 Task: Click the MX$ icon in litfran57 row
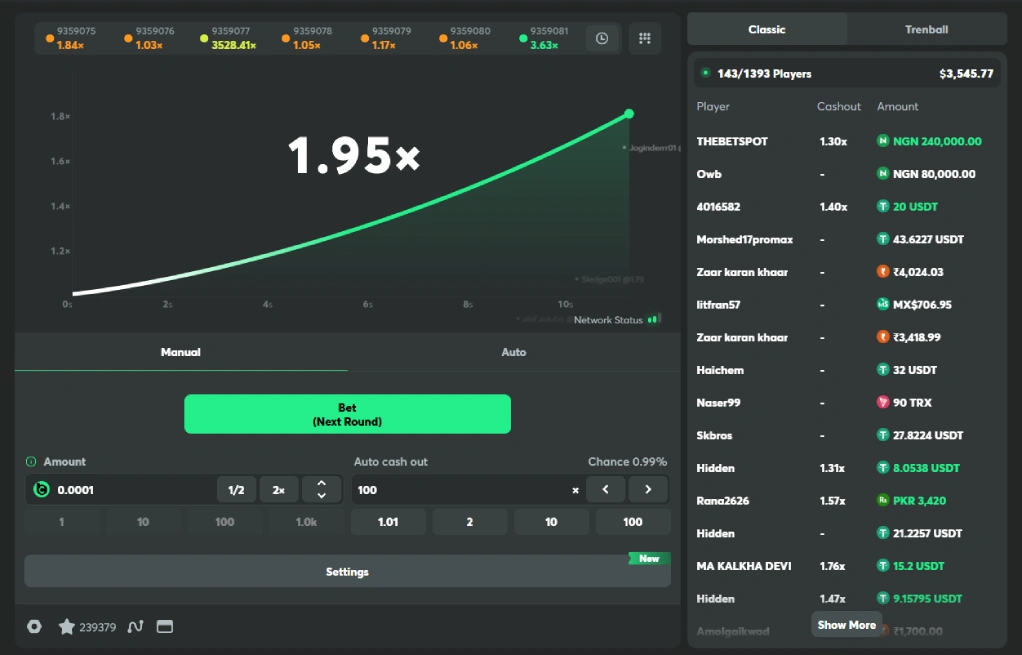883,304
